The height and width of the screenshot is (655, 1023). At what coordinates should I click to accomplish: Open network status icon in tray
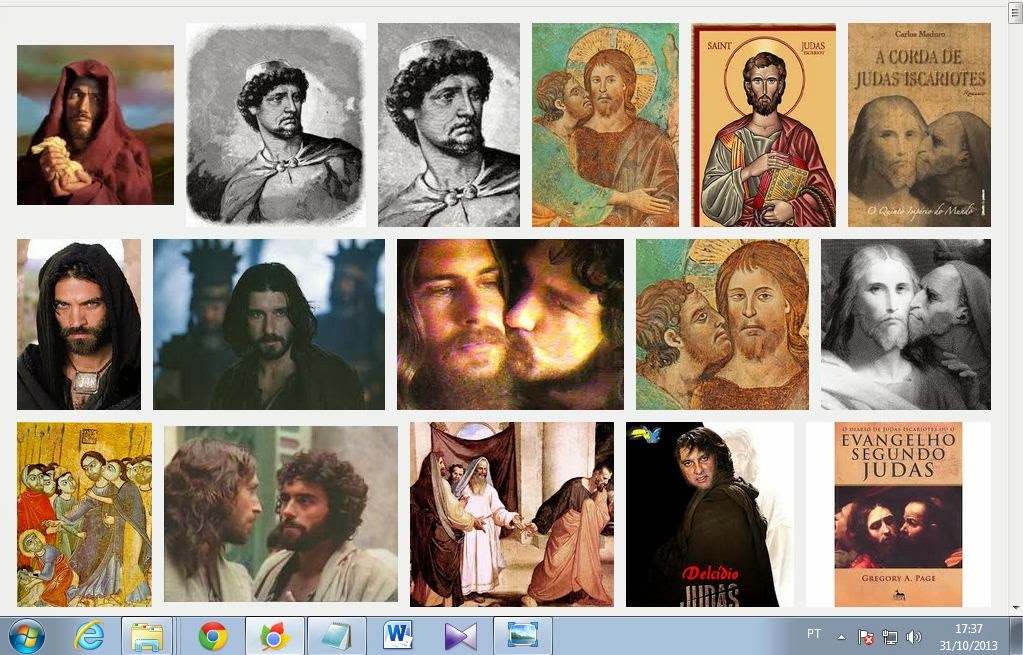click(x=889, y=637)
